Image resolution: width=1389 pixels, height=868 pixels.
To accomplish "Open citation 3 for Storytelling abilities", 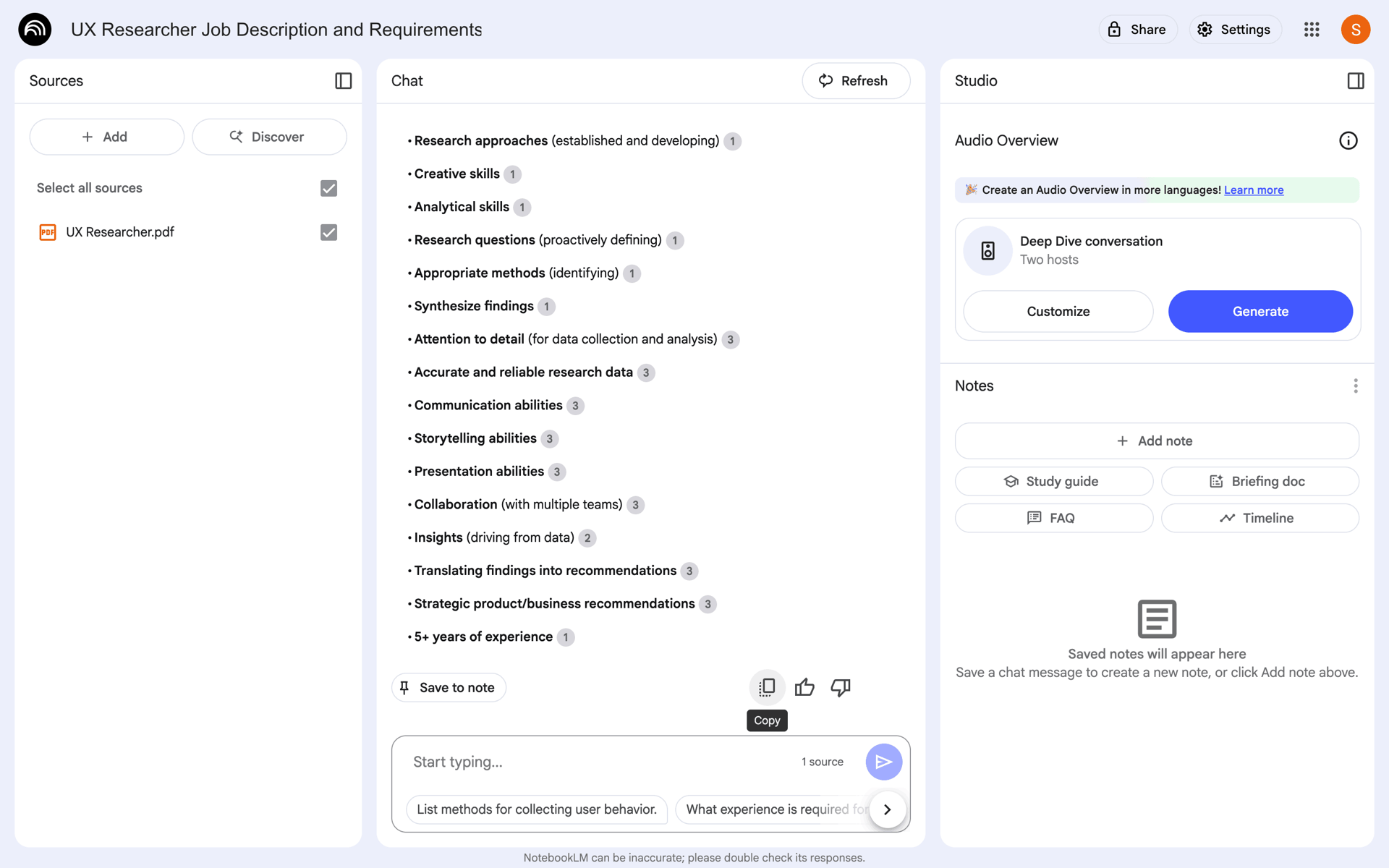I will click(x=550, y=439).
